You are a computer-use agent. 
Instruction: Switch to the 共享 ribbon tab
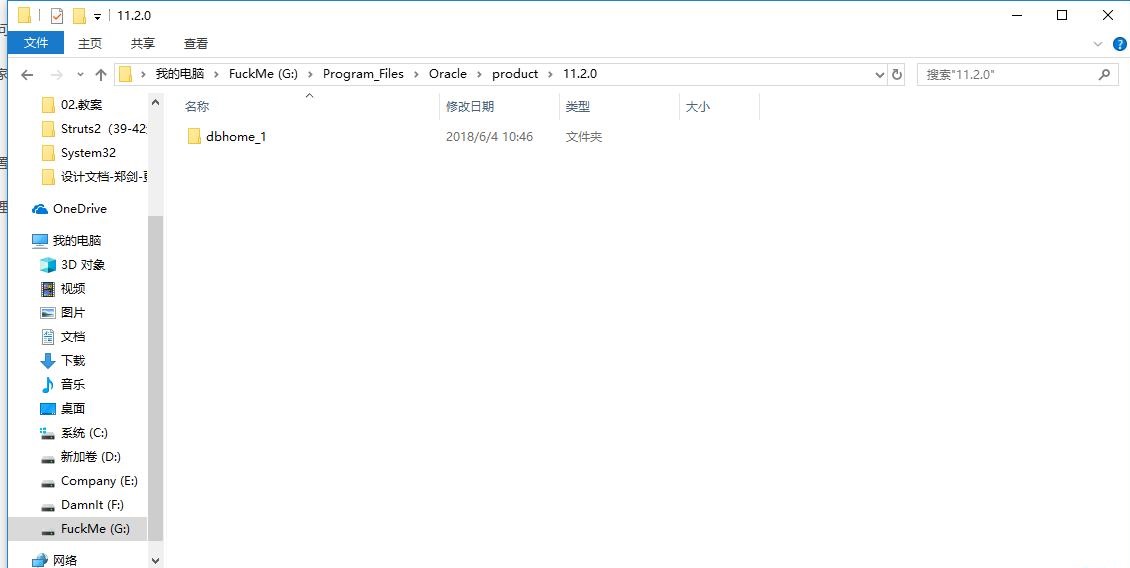tap(143, 43)
